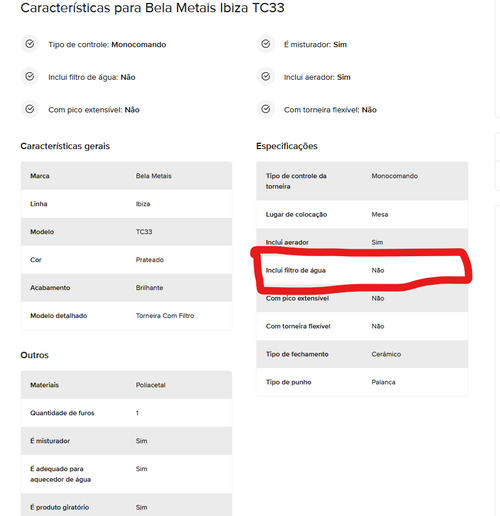Click the circled Inclui filtro de água row
Image resolution: width=500 pixels, height=516 pixels.
coord(362,270)
